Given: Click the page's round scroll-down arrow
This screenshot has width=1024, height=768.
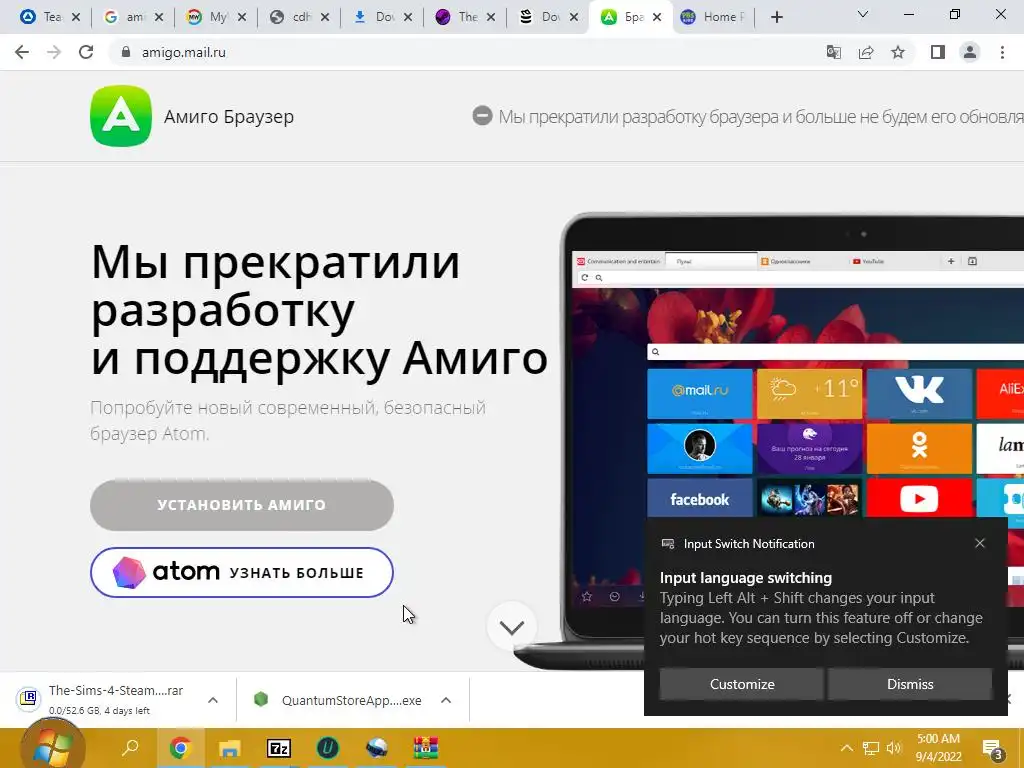Looking at the screenshot, I should click(512, 627).
